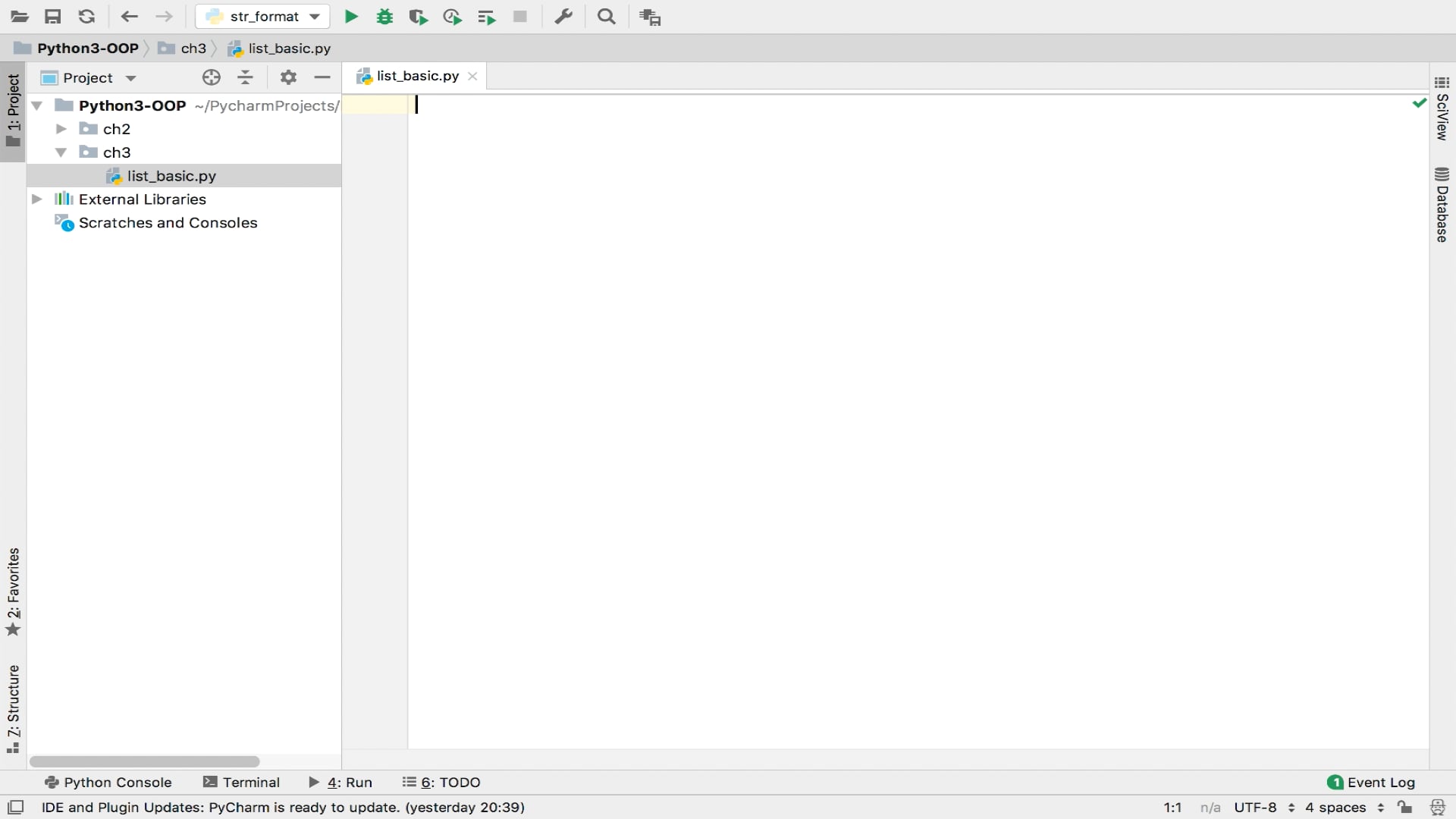
Task: Click the Synchronize refresh icon
Action: [x=86, y=17]
